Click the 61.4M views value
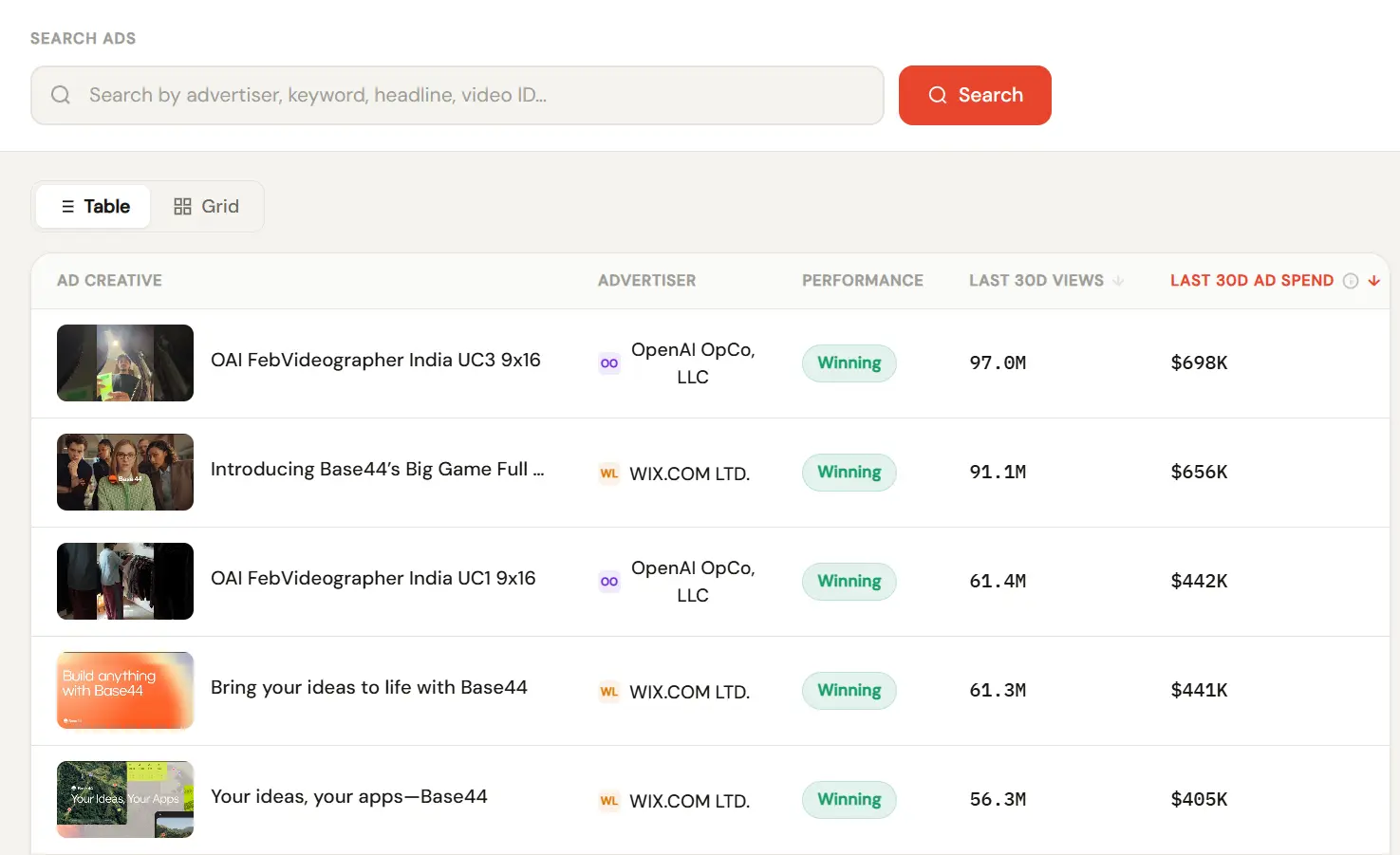The height and width of the screenshot is (855, 1400). tap(998, 581)
